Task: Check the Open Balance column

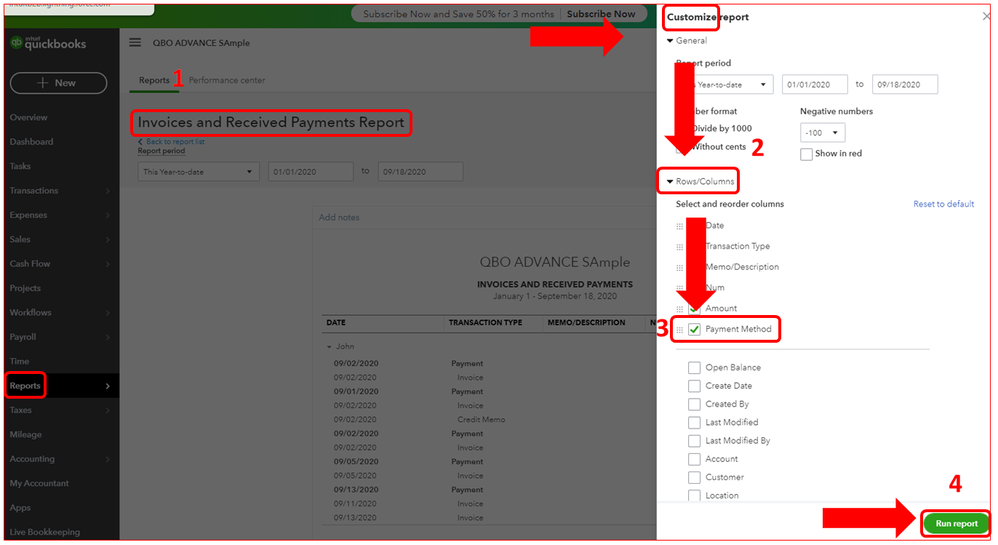Action: (694, 368)
